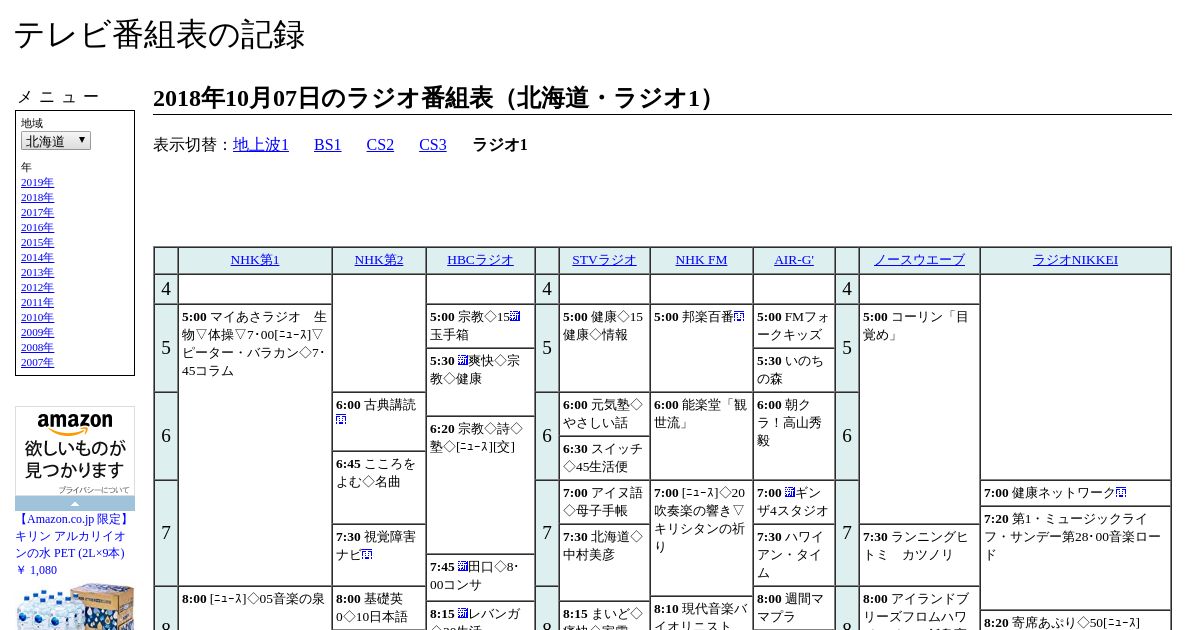Click the rerun icon under 古典講読
The width and height of the screenshot is (1200, 630).
tap(341, 420)
